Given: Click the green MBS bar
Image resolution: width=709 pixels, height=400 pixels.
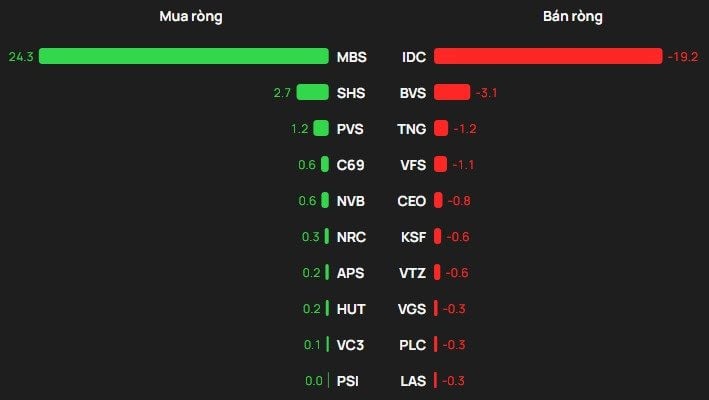Looking at the screenshot, I should point(184,56).
